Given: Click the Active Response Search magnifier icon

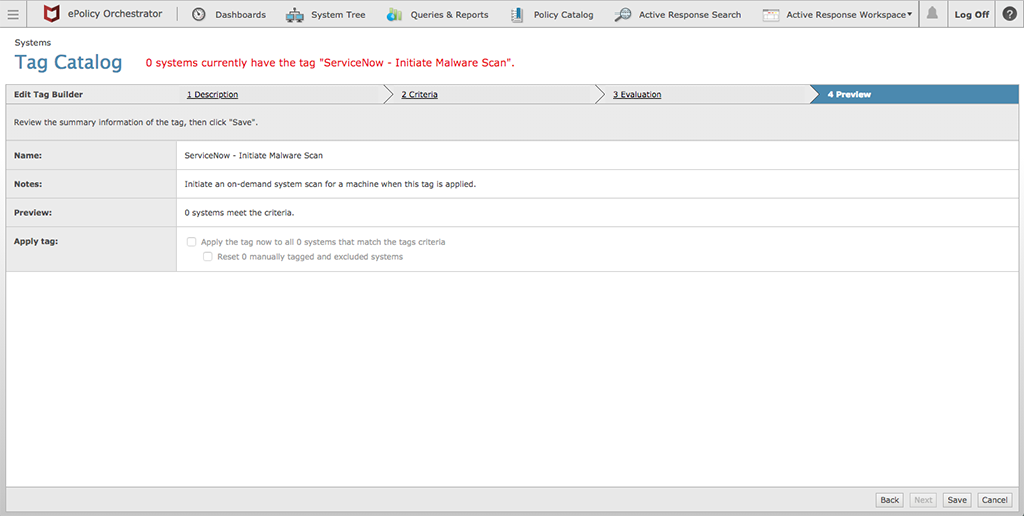Looking at the screenshot, I should tap(623, 14).
